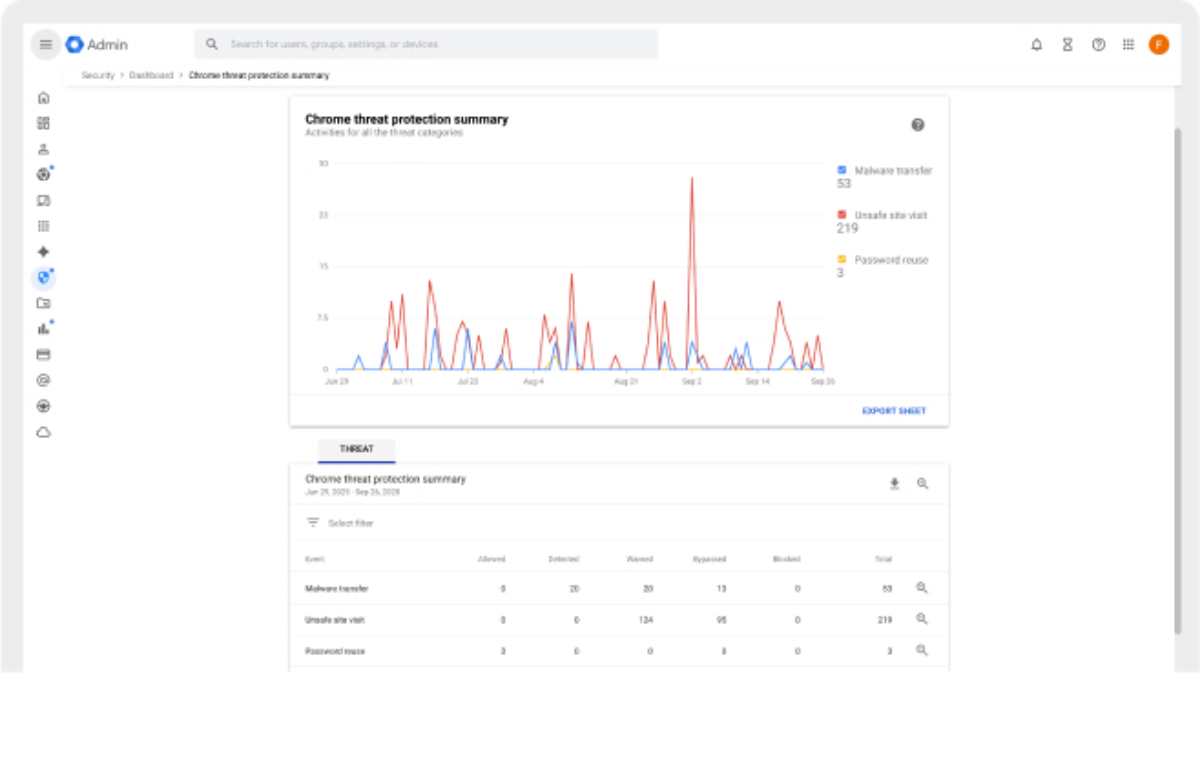This screenshot has height=762, width=1200.
Task: Click the Select filter field
Action: [350, 523]
